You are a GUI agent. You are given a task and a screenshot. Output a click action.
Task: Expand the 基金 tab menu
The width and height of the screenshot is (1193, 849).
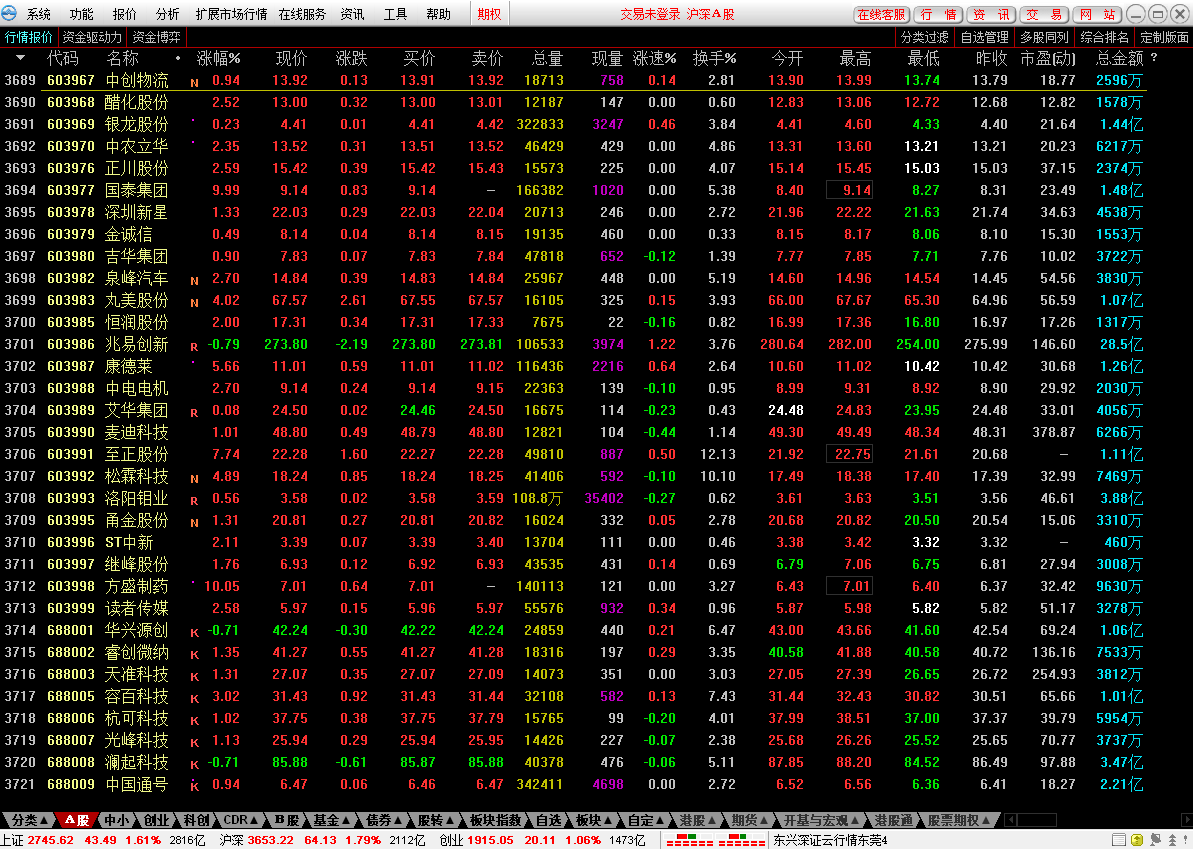(346, 820)
